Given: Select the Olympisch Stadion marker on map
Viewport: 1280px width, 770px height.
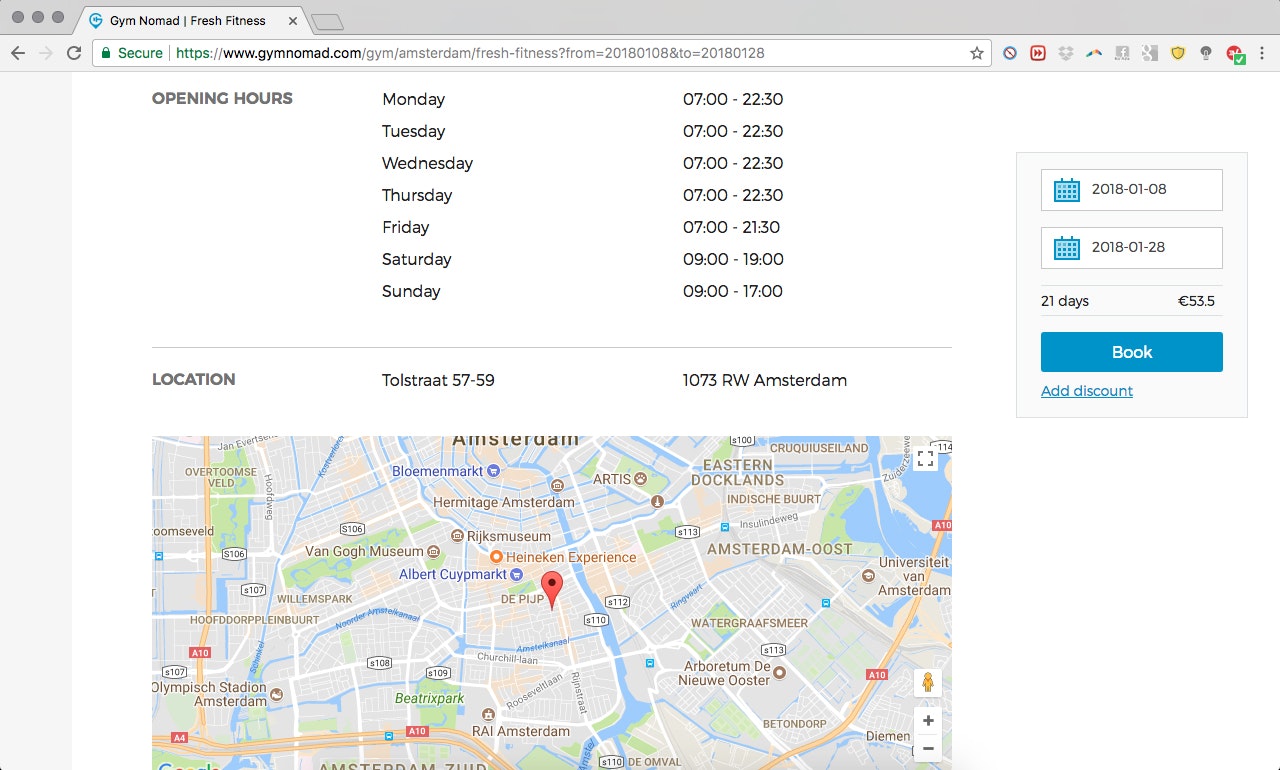Looking at the screenshot, I should pyautogui.click(x=277, y=694).
